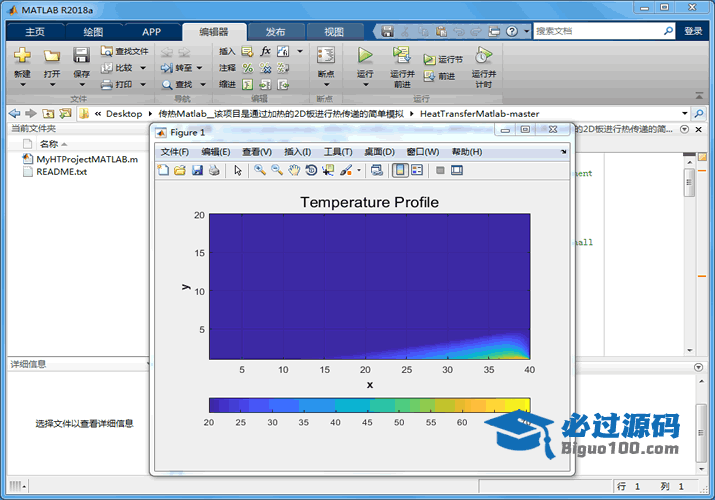Viewport: 715px width, 500px height.
Task: Click the address bar search magnifier icon
Action: pos(698,113)
